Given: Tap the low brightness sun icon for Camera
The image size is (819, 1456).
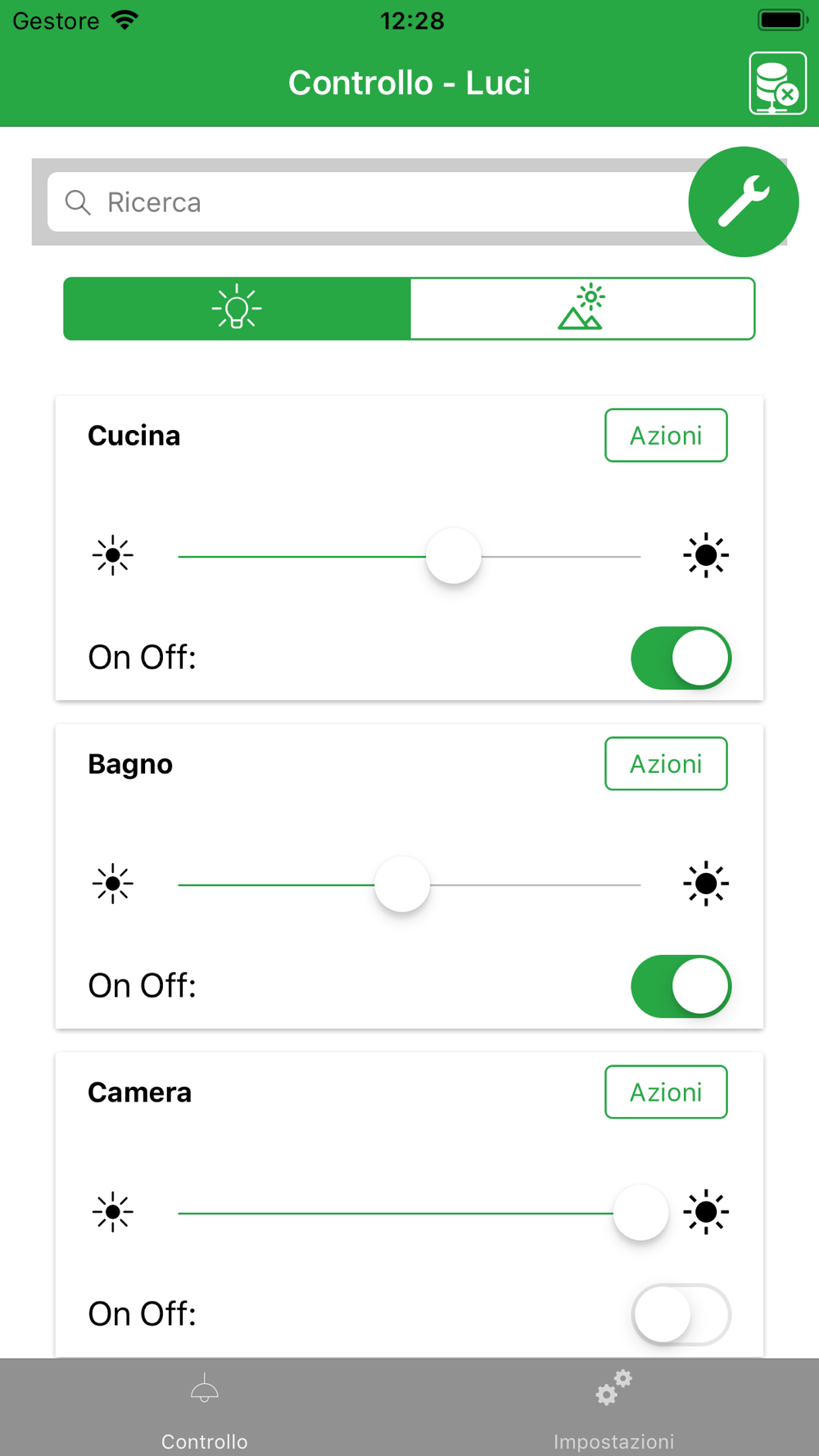Looking at the screenshot, I should click(113, 1213).
